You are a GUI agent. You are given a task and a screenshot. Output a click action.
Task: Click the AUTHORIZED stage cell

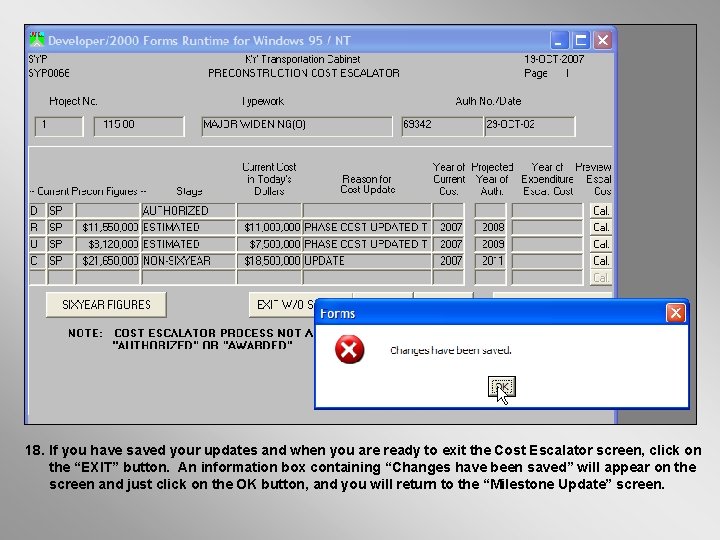(x=188, y=211)
